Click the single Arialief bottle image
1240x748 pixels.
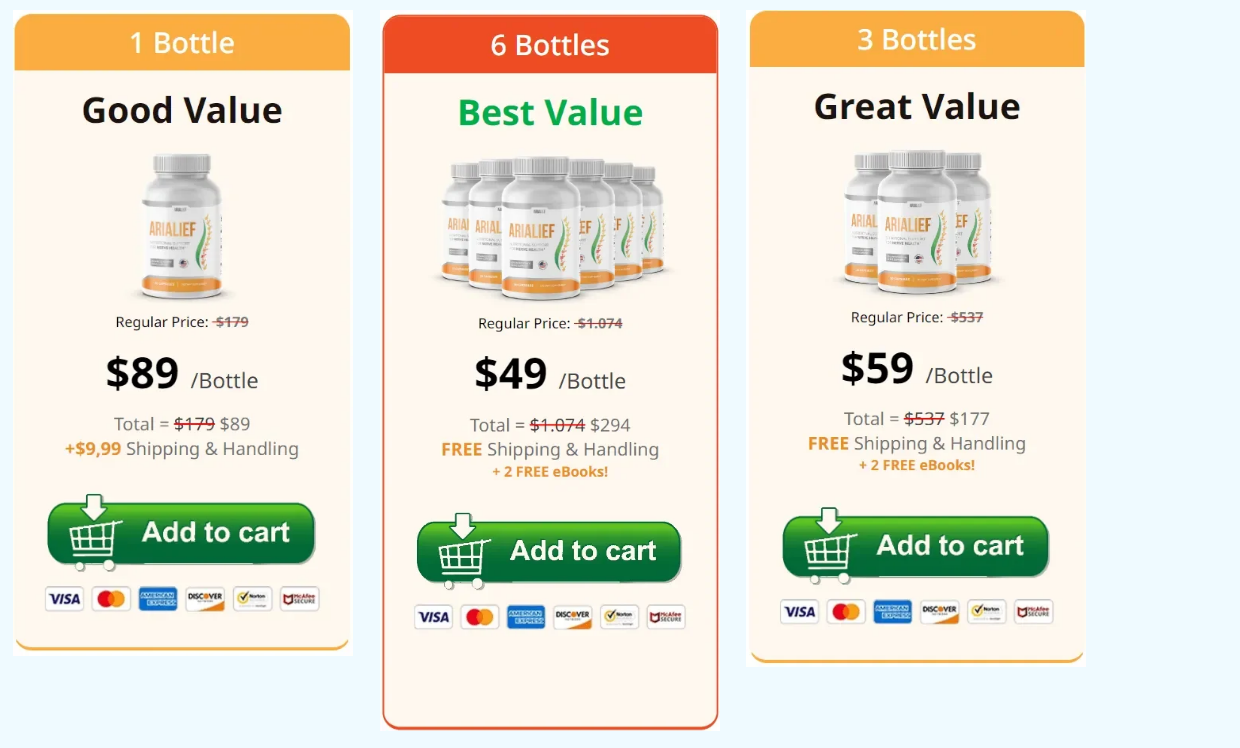182,225
